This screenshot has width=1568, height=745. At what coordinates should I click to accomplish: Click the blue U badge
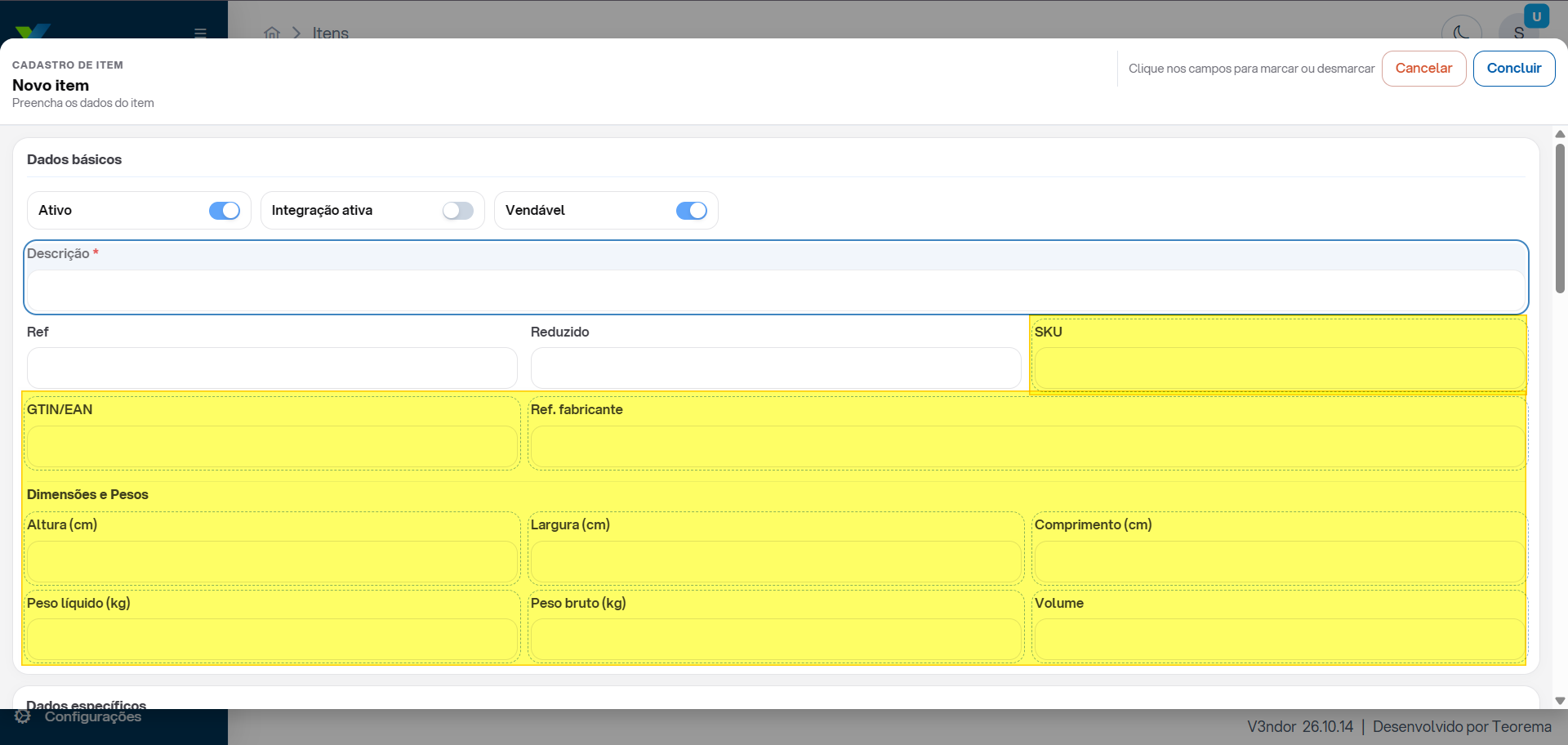1537,16
